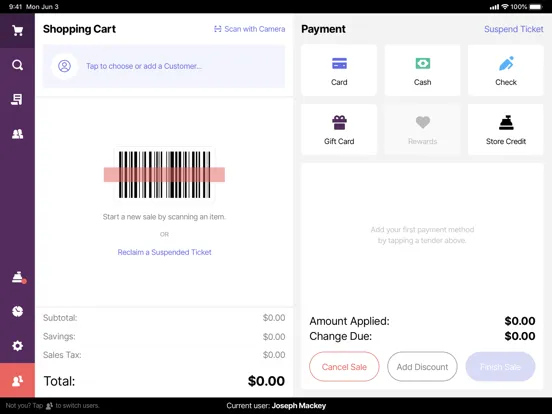Image resolution: width=552 pixels, height=414 pixels.
Task: Click the 9:41 clock in status bar
Action: pyautogui.click(x=15, y=7)
